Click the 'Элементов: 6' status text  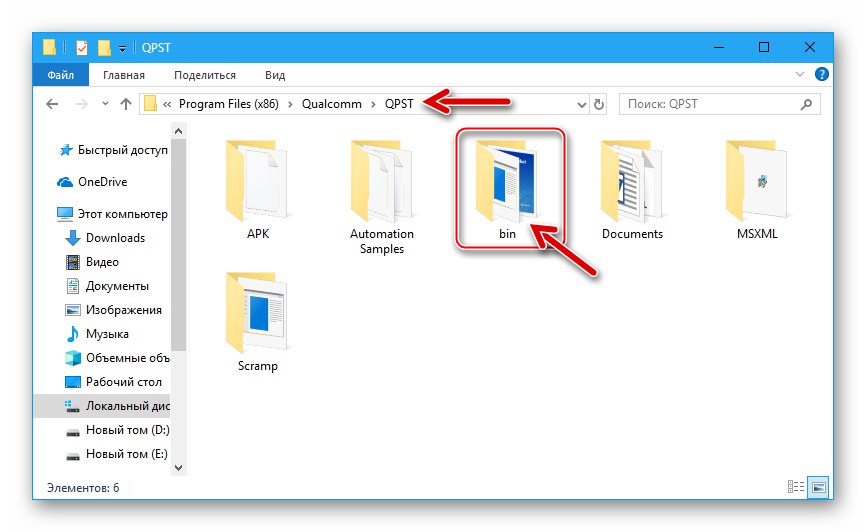click(83, 488)
